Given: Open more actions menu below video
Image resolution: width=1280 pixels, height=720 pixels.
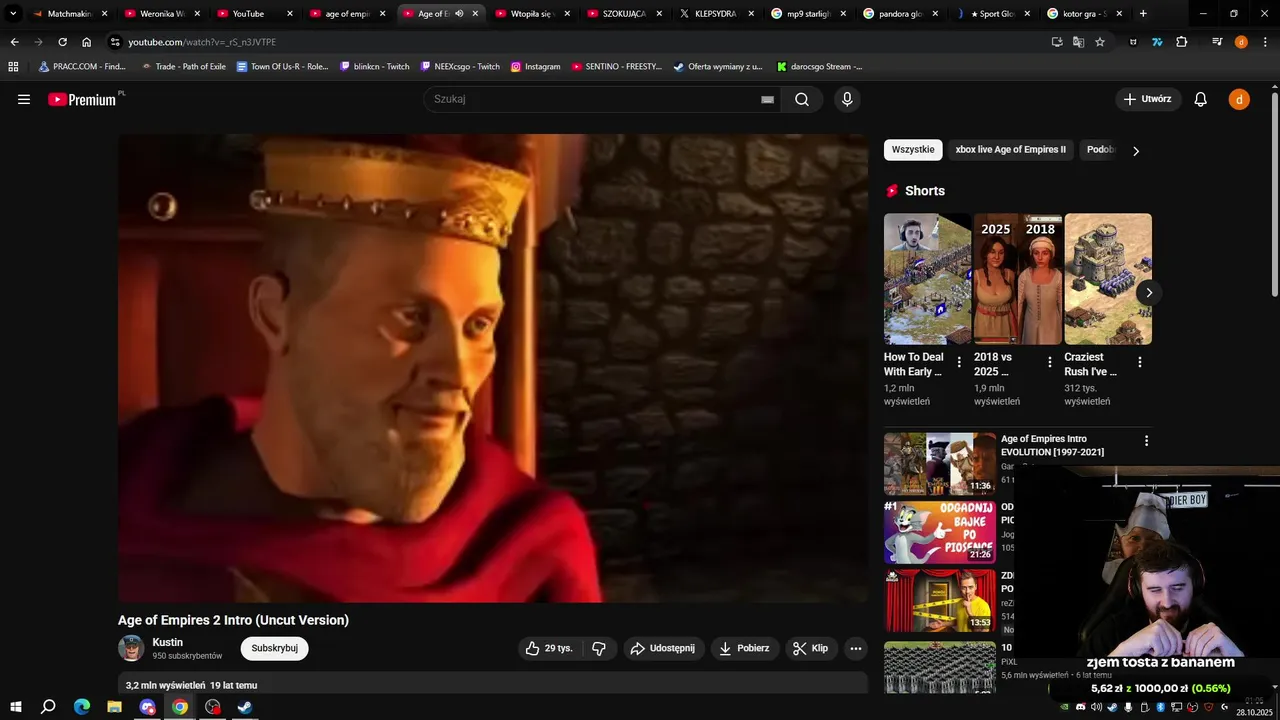Looking at the screenshot, I should [x=855, y=648].
